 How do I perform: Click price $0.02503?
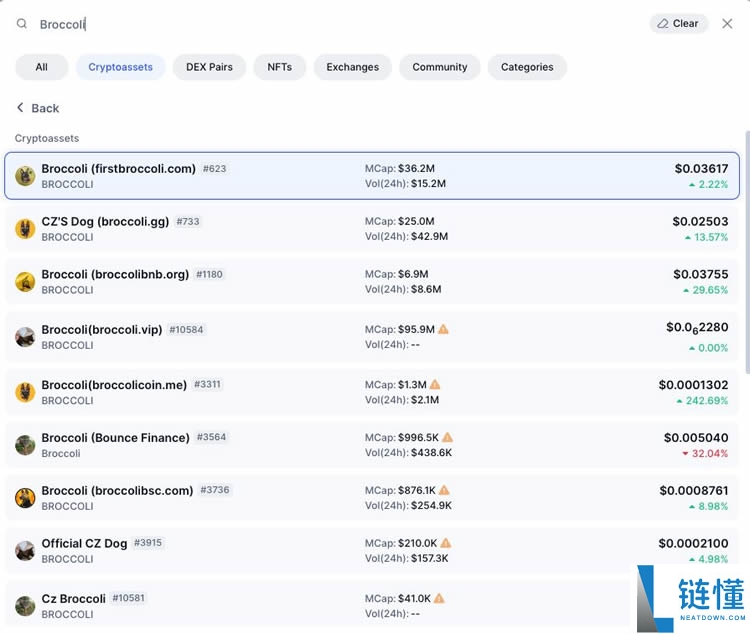pyautogui.click(x=700, y=221)
